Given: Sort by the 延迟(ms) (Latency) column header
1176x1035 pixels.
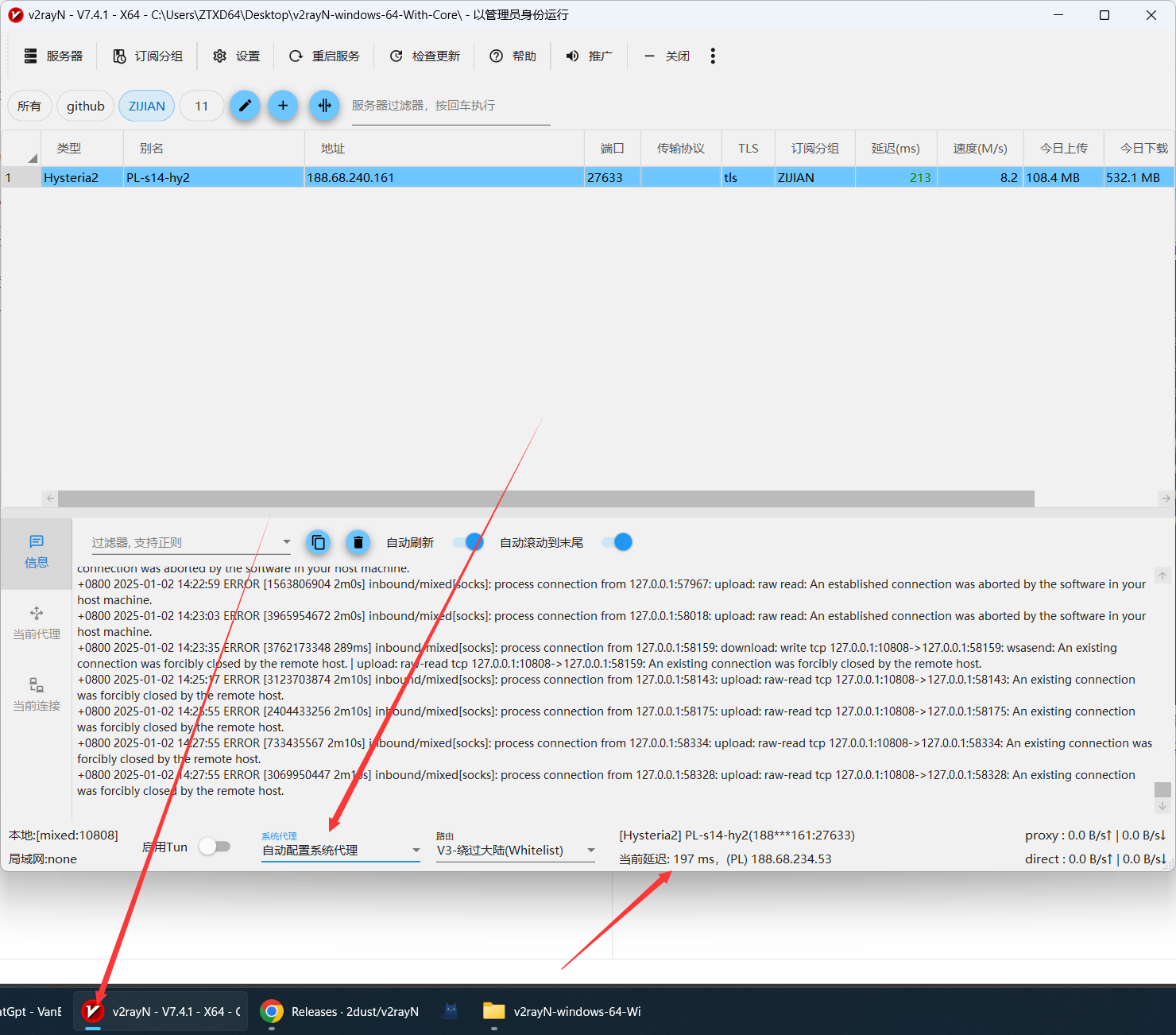Looking at the screenshot, I should tap(896, 149).
